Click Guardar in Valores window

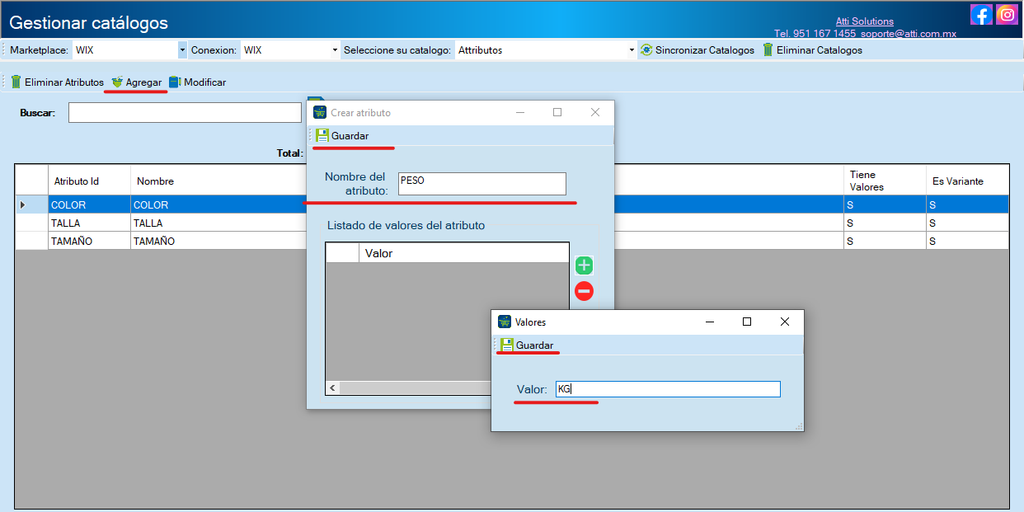(535, 345)
